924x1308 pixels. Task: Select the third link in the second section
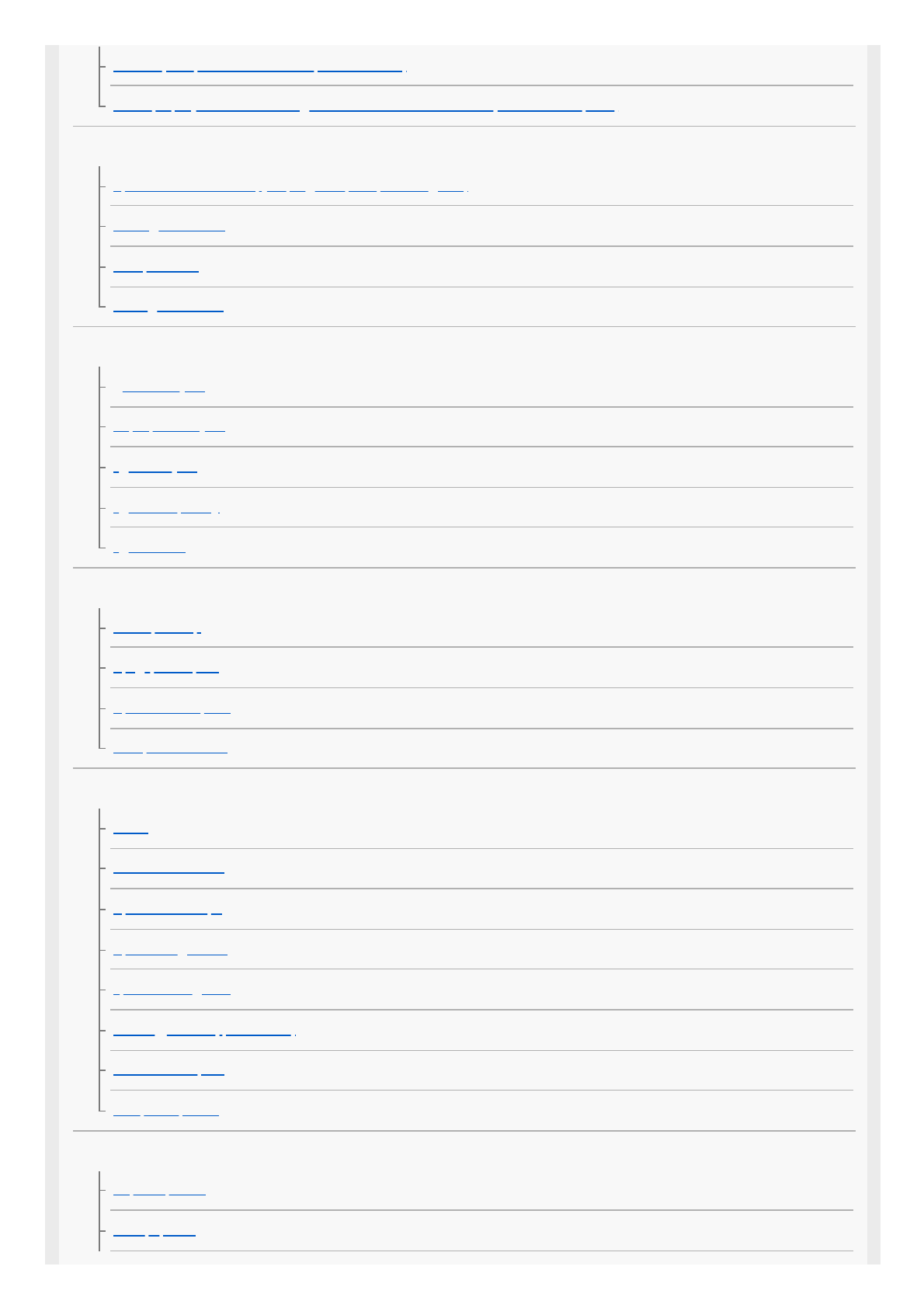point(156,270)
